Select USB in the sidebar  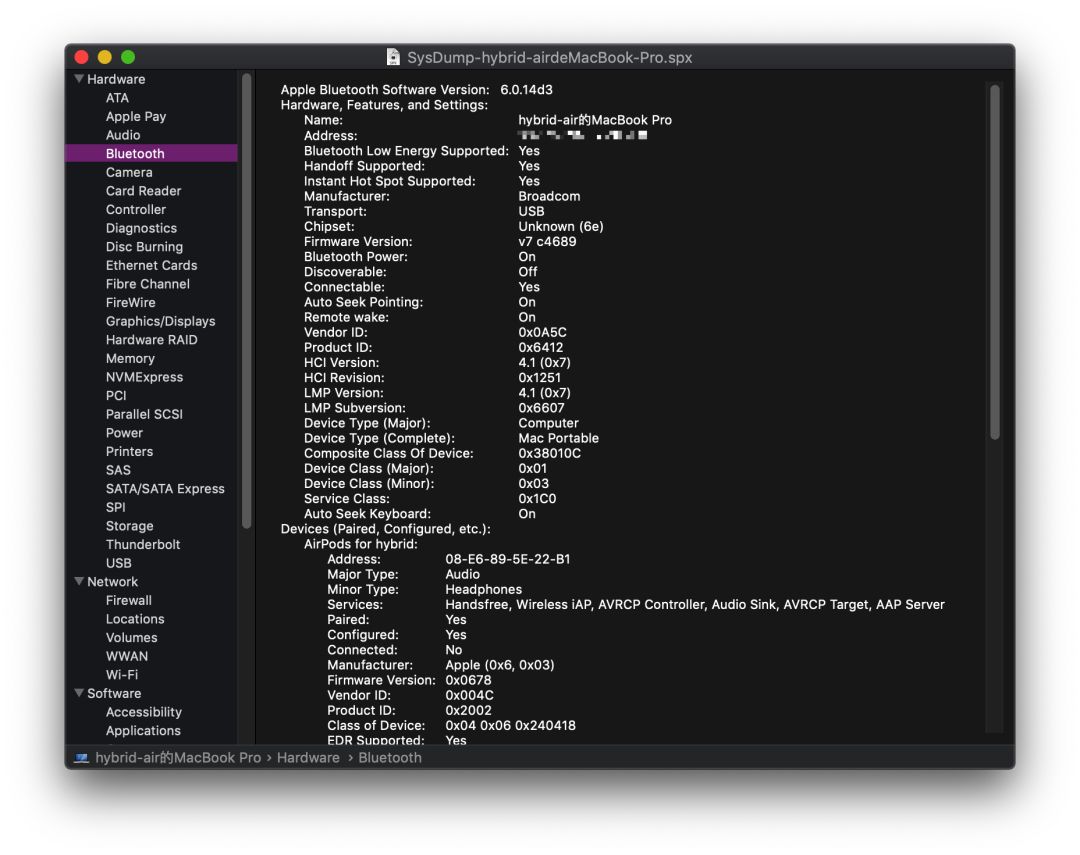click(118, 563)
